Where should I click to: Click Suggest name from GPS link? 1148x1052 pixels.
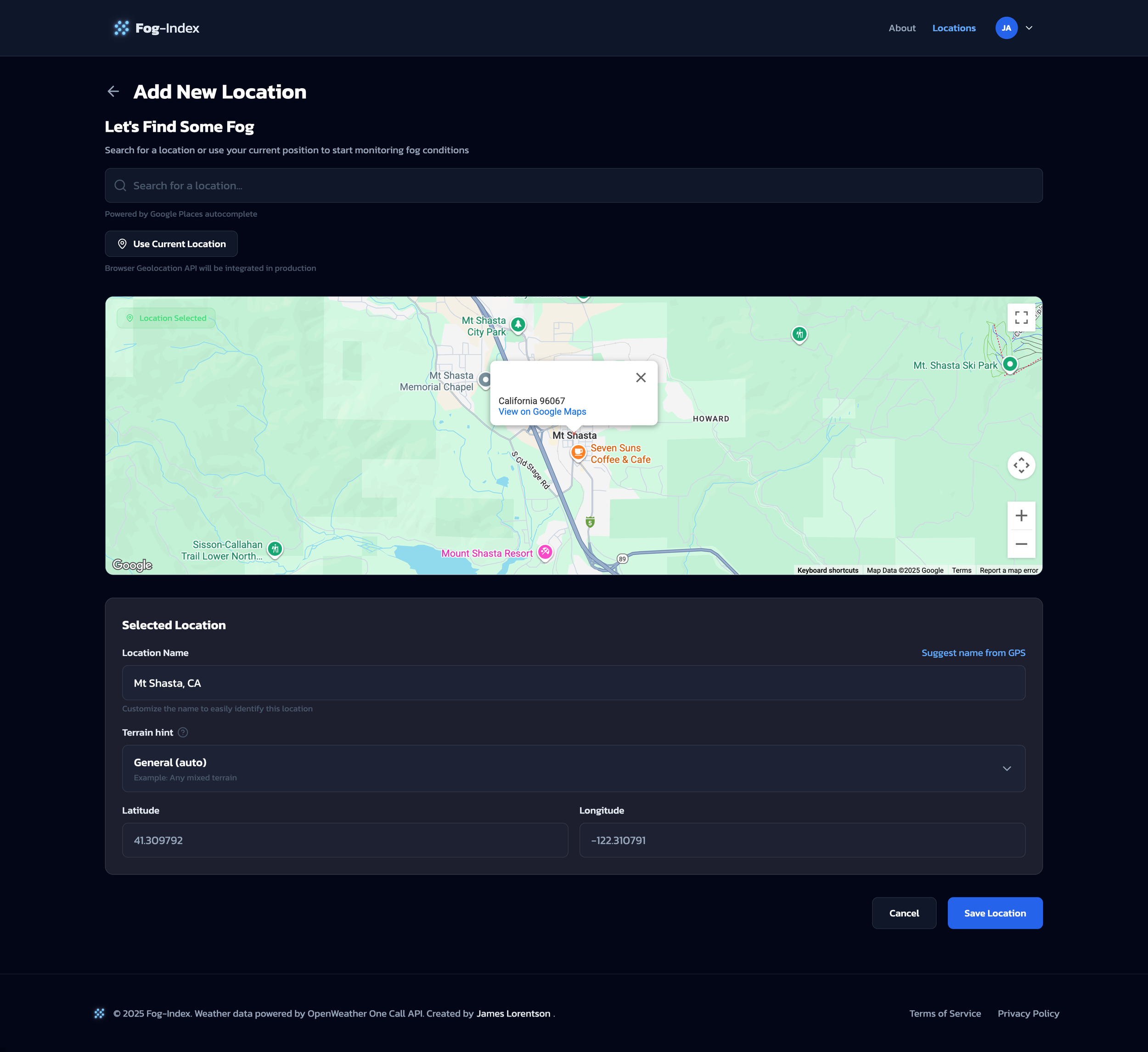(x=973, y=653)
